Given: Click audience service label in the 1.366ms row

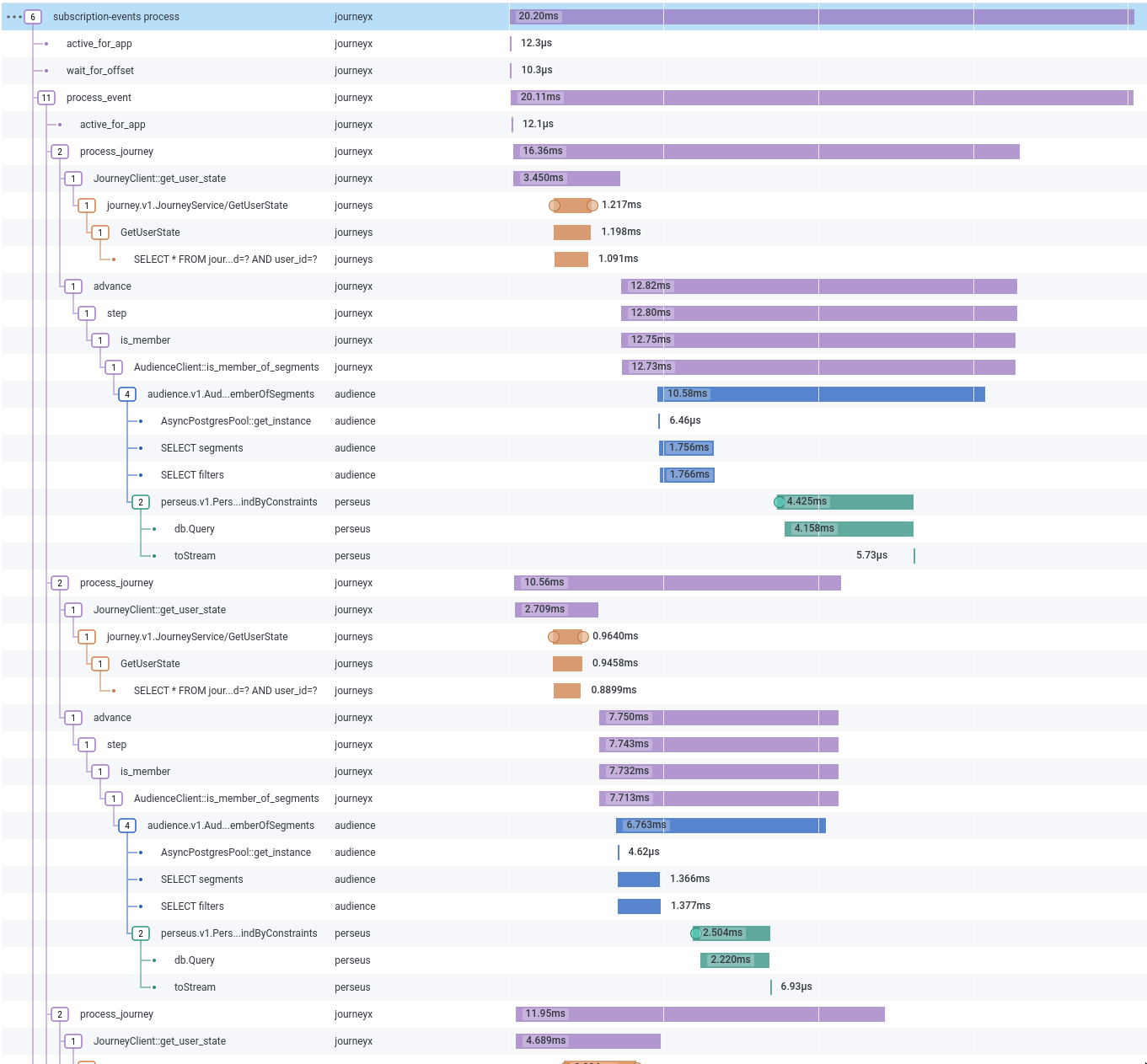Looking at the screenshot, I should click(x=355, y=880).
